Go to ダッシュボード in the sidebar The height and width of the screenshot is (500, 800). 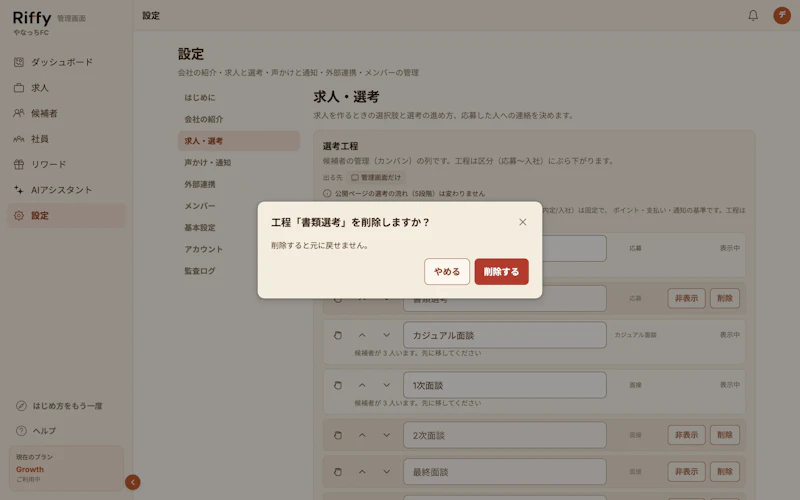[66, 62]
